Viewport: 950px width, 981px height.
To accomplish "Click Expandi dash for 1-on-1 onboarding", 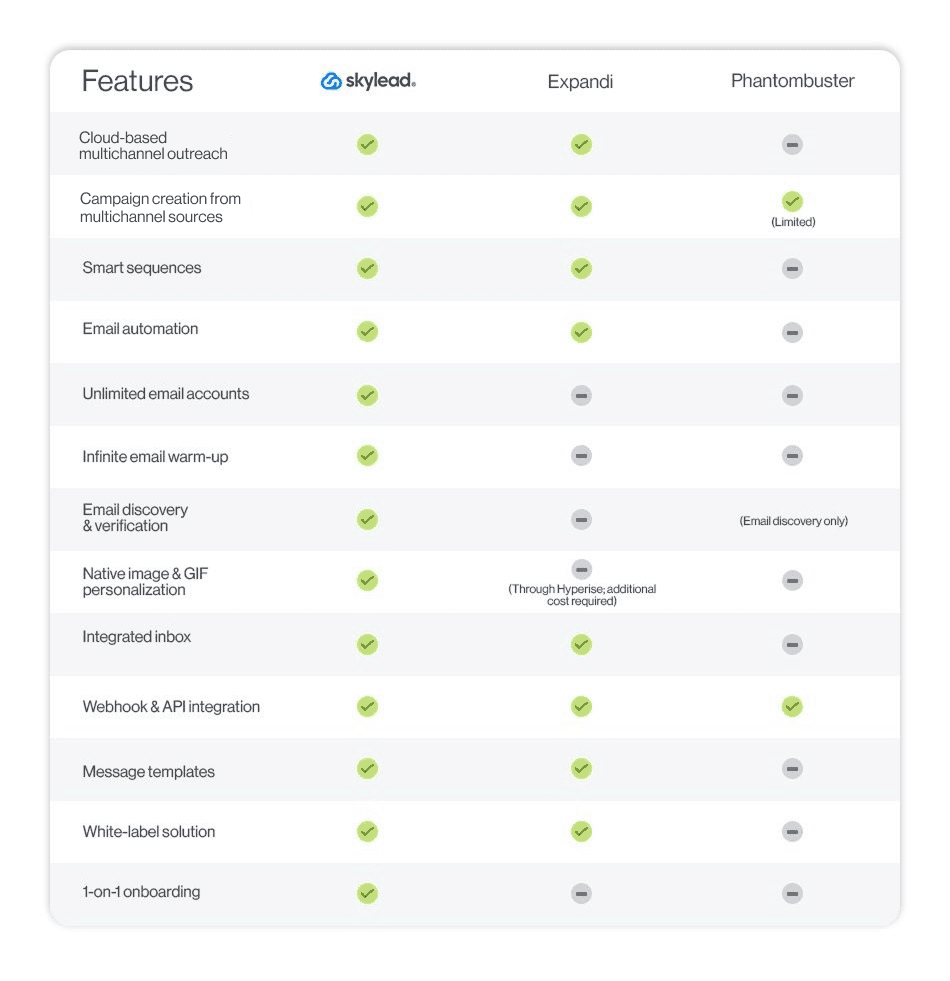I will tap(581, 893).
